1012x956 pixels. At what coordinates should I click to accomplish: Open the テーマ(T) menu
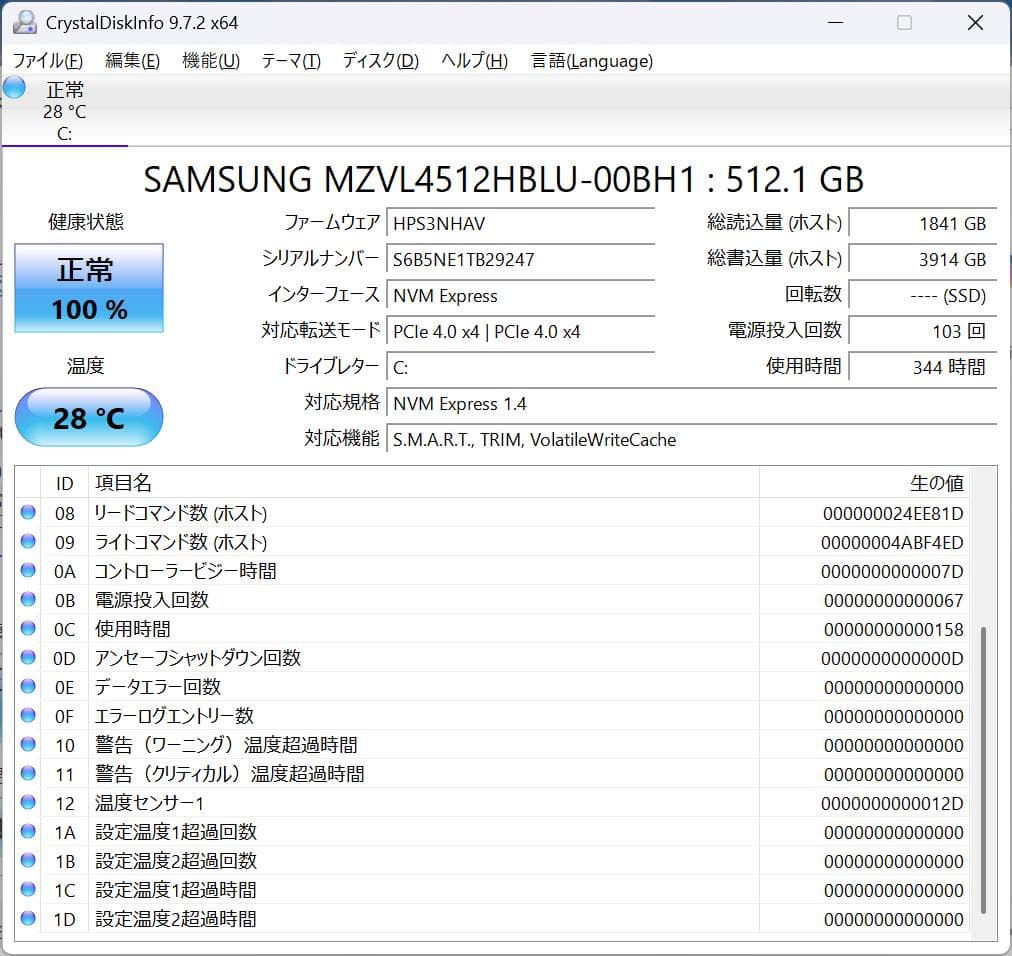(x=291, y=61)
